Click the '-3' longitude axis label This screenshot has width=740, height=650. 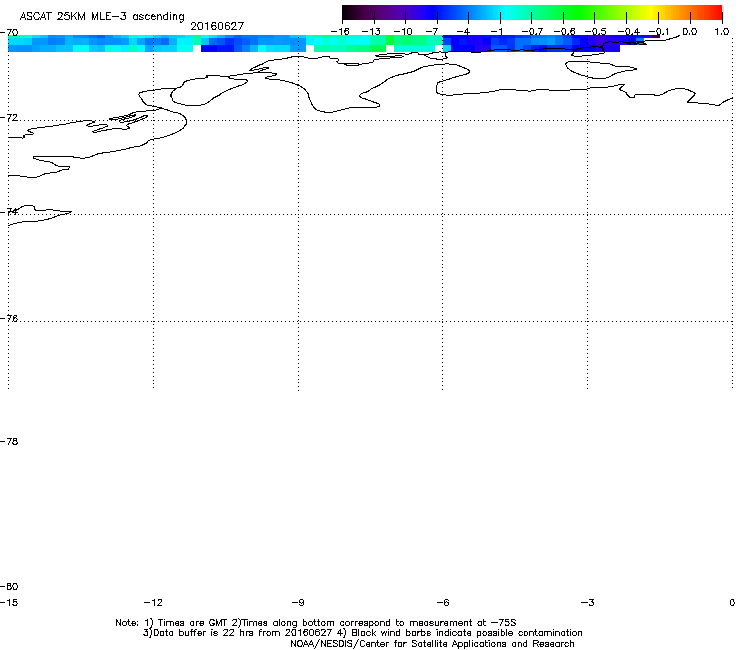point(588,602)
